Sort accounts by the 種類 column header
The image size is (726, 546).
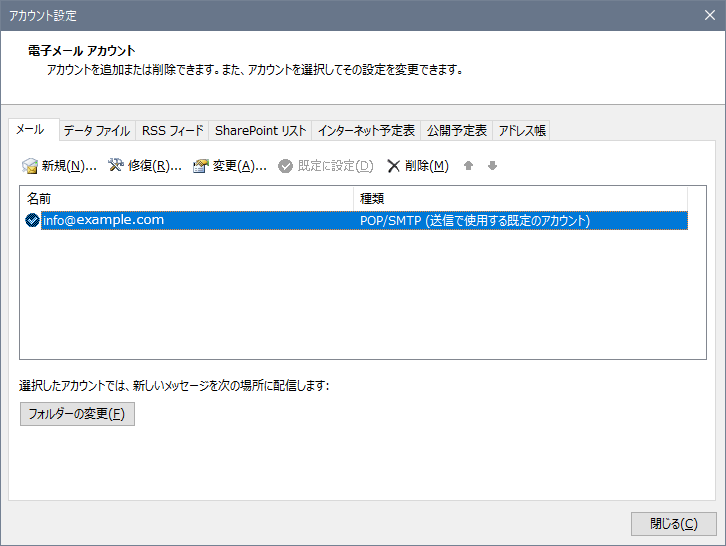(x=520, y=198)
